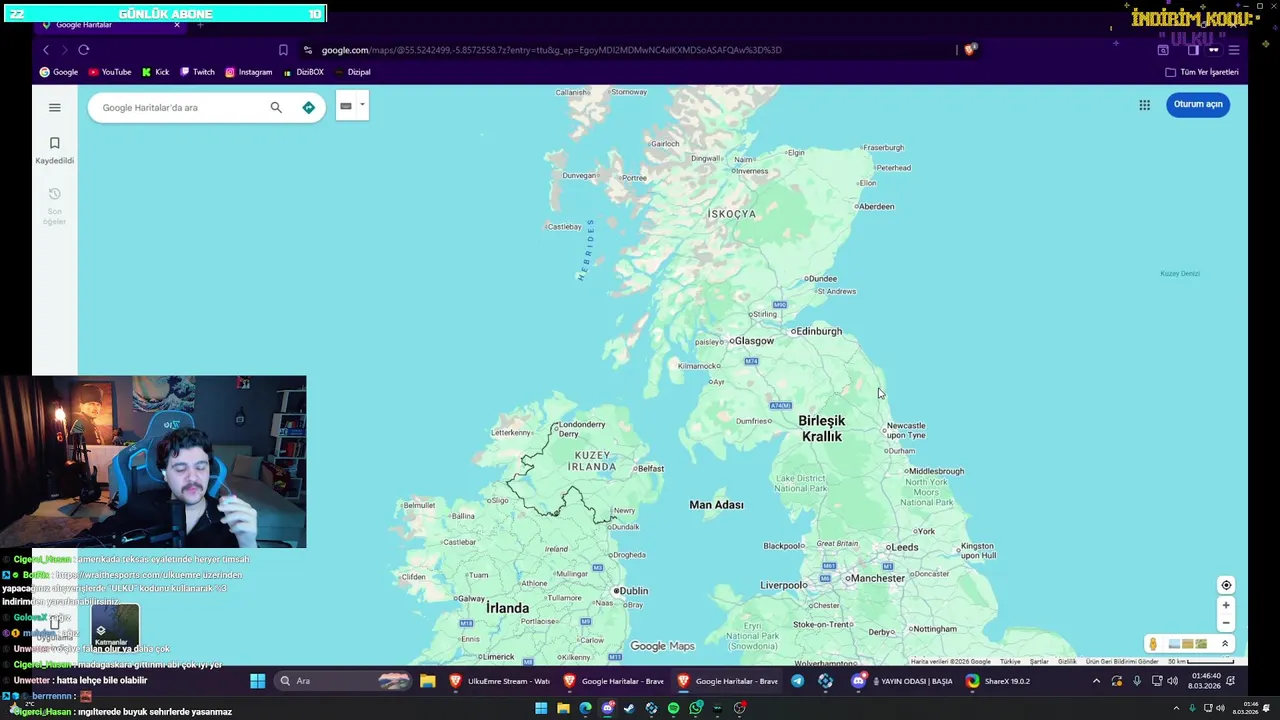Open the Son öğeler recents icon
Screen dimensions: 1280x720
(55, 205)
